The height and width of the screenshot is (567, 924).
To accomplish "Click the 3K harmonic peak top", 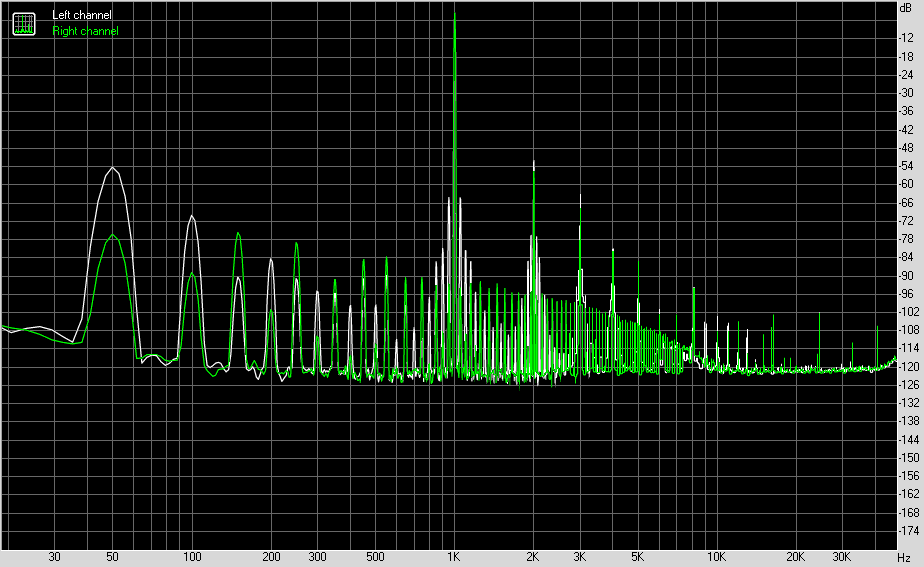I will pos(580,195).
